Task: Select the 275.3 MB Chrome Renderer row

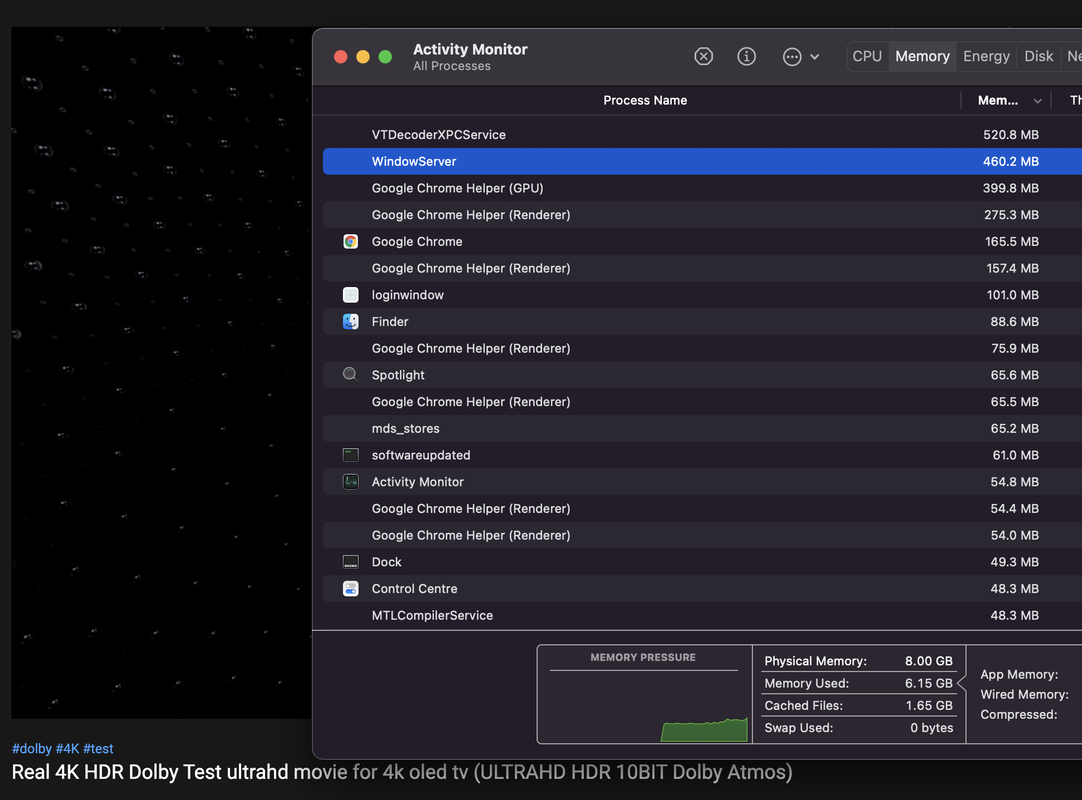Action: (702, 215)
